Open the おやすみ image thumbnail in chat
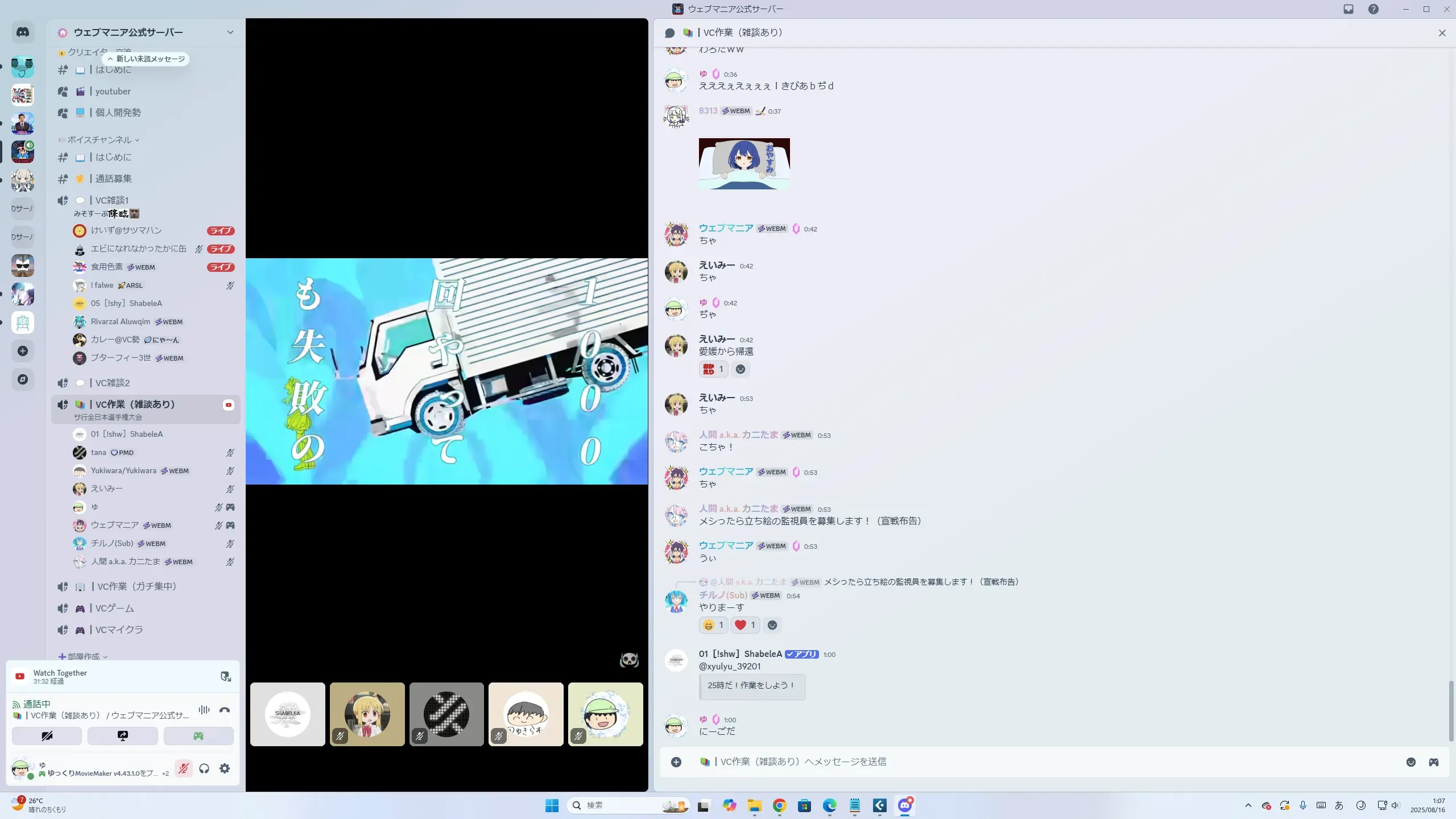 click(744, 164)
